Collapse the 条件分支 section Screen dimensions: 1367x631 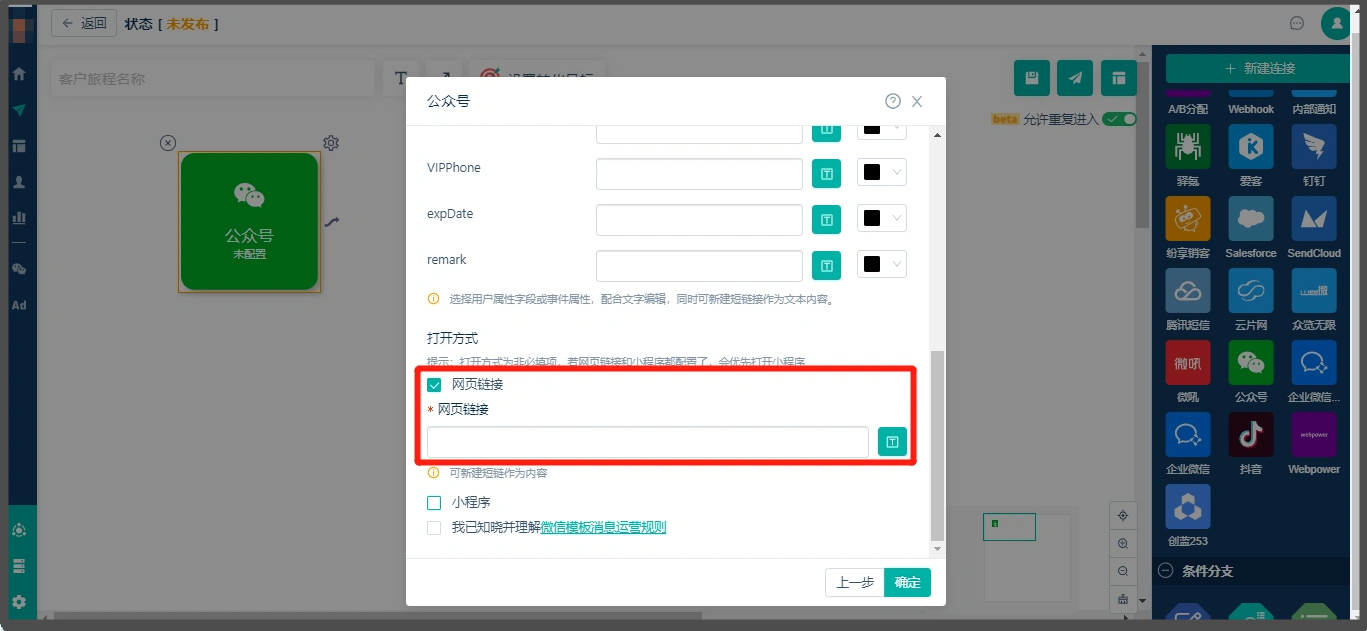1165,571
